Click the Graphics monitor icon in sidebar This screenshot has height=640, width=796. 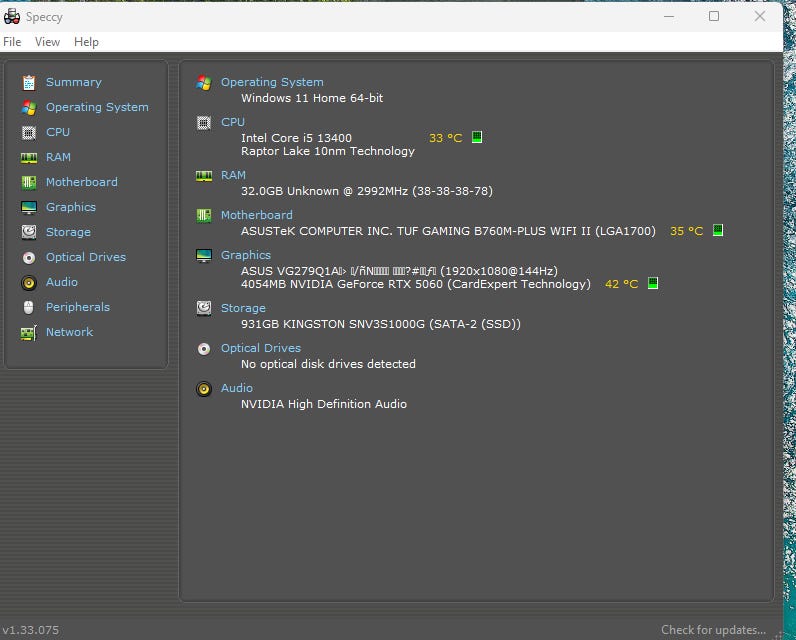pos(29,208)
